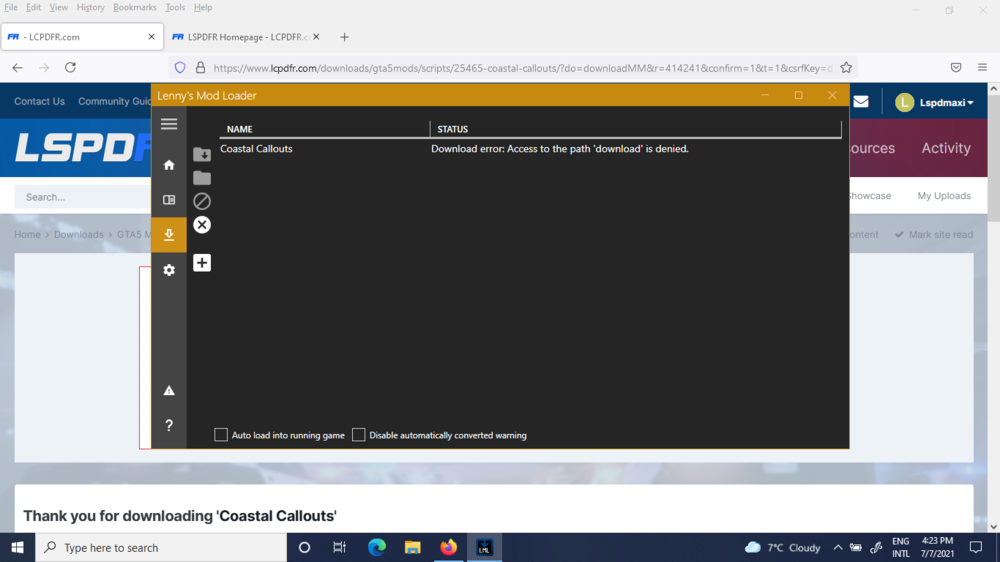This screenshot has height=562, width=1000.
Task: Open the Tools menu in Firefox
Action: click(x=175, y=8)
